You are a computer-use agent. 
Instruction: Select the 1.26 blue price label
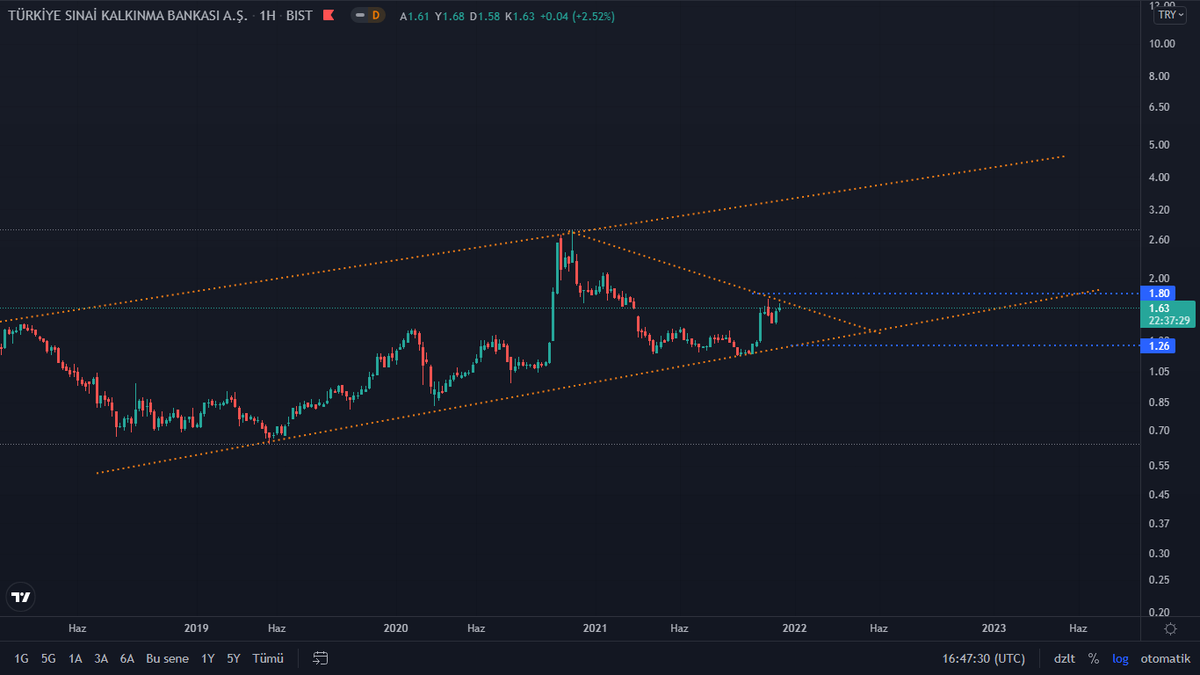[1160, 346]
